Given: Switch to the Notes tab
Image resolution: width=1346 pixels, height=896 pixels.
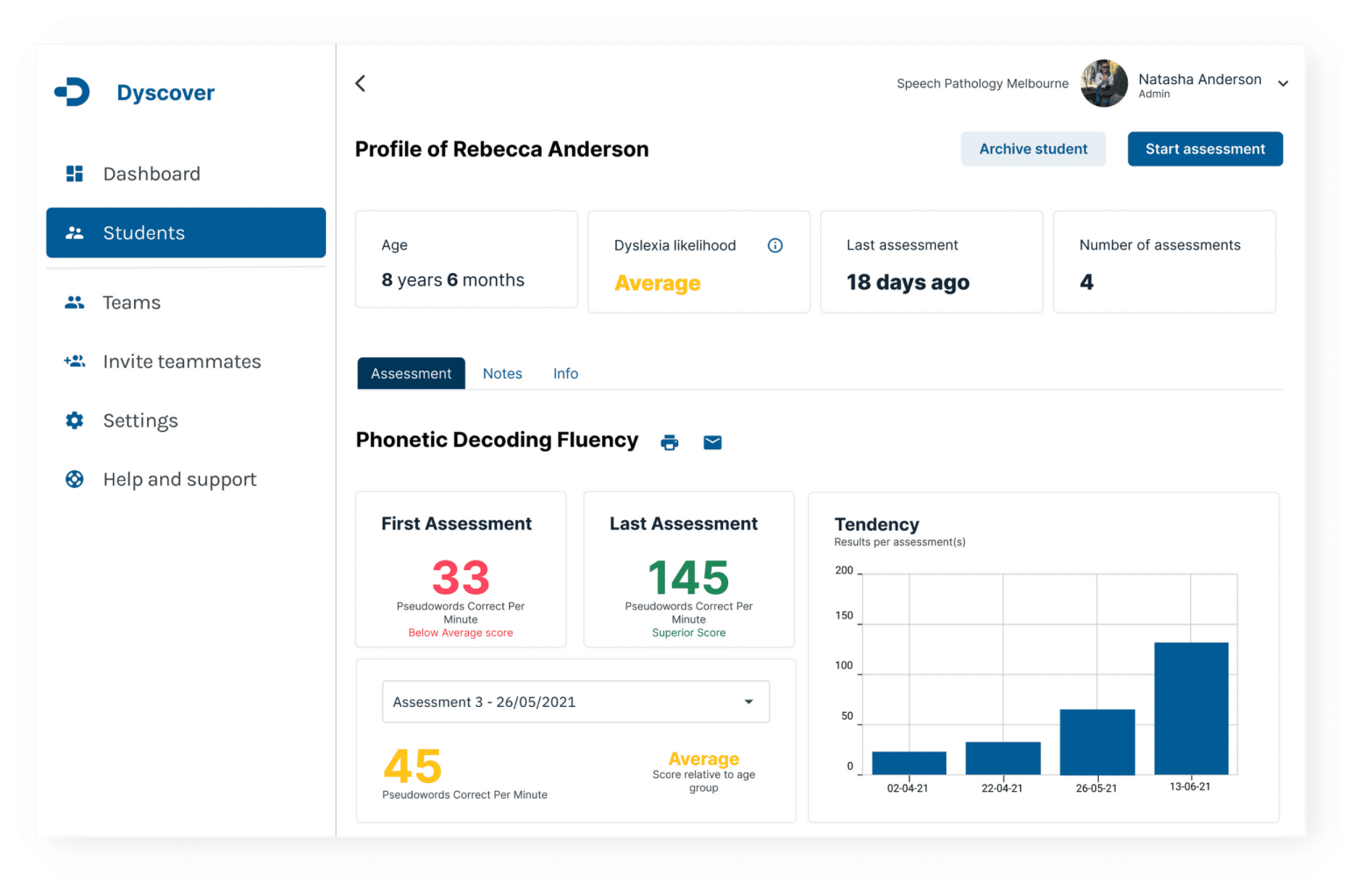Looking at the screenshot, I should pyautogui.click(x=502, y=373).
